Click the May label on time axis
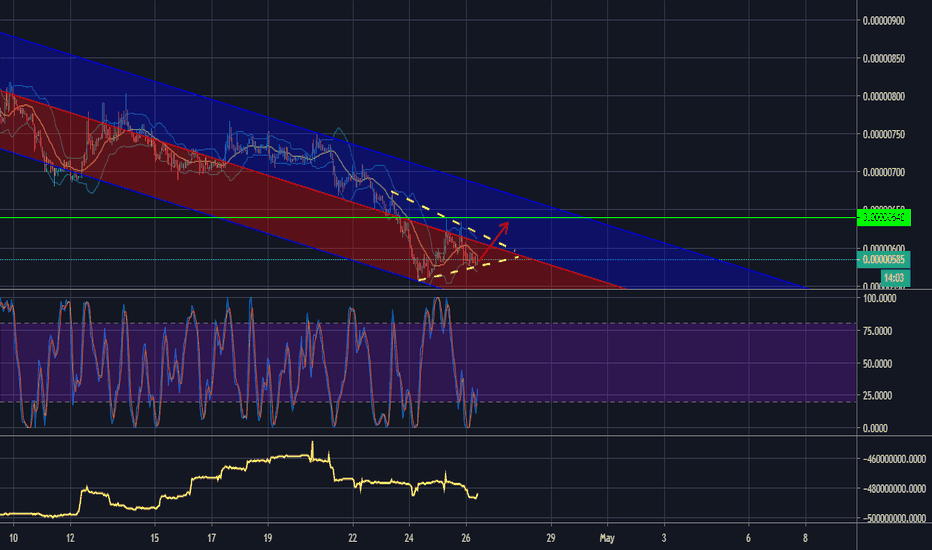The width and height of the screenshot is (932, 550). coord(607,538)
